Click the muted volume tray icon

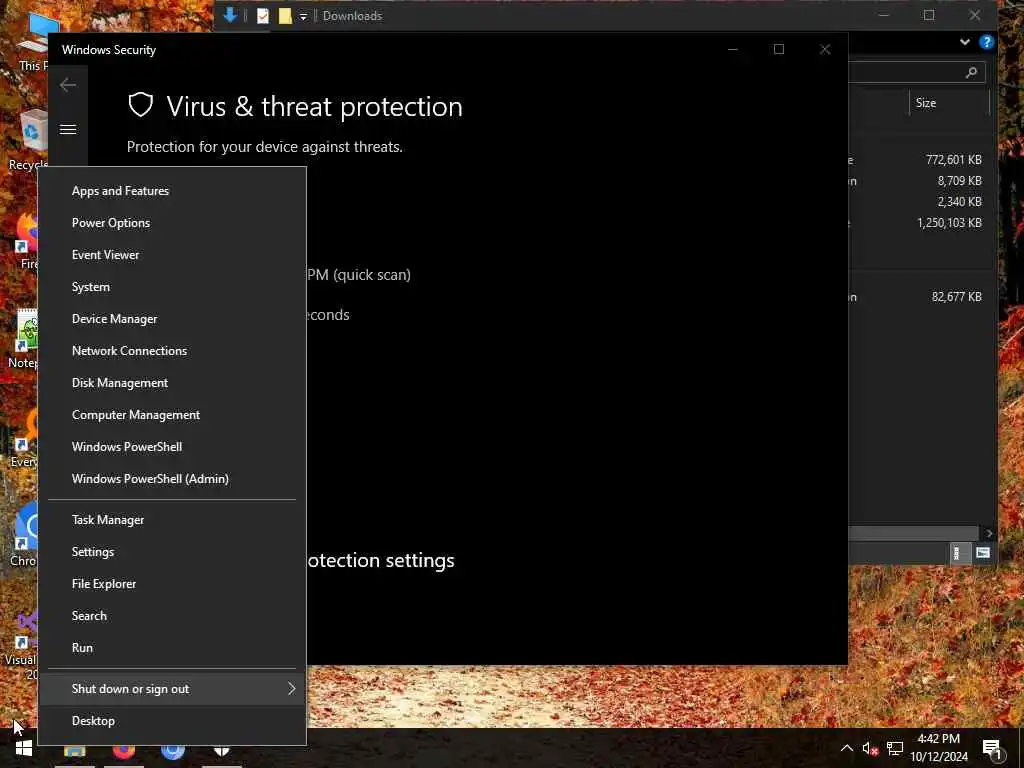870,748
